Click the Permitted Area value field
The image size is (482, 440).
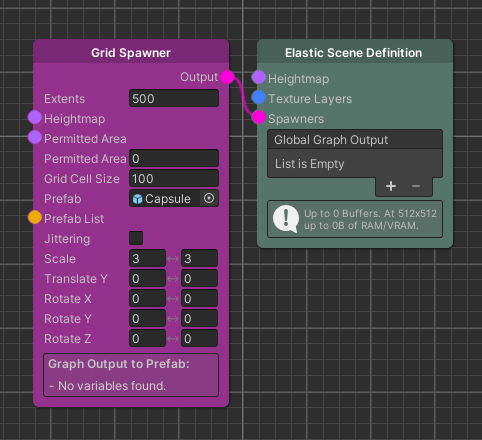coord(174,158)
